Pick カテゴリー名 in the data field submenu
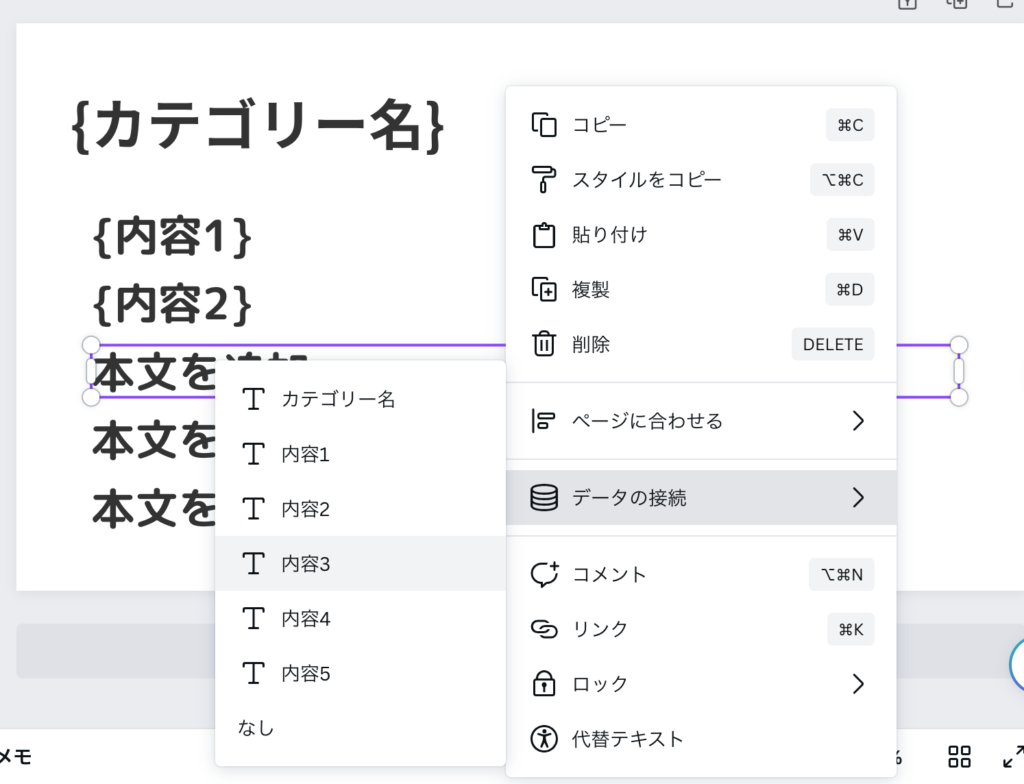The width and height of the screenshot is (1024, 784). point(338,399)
